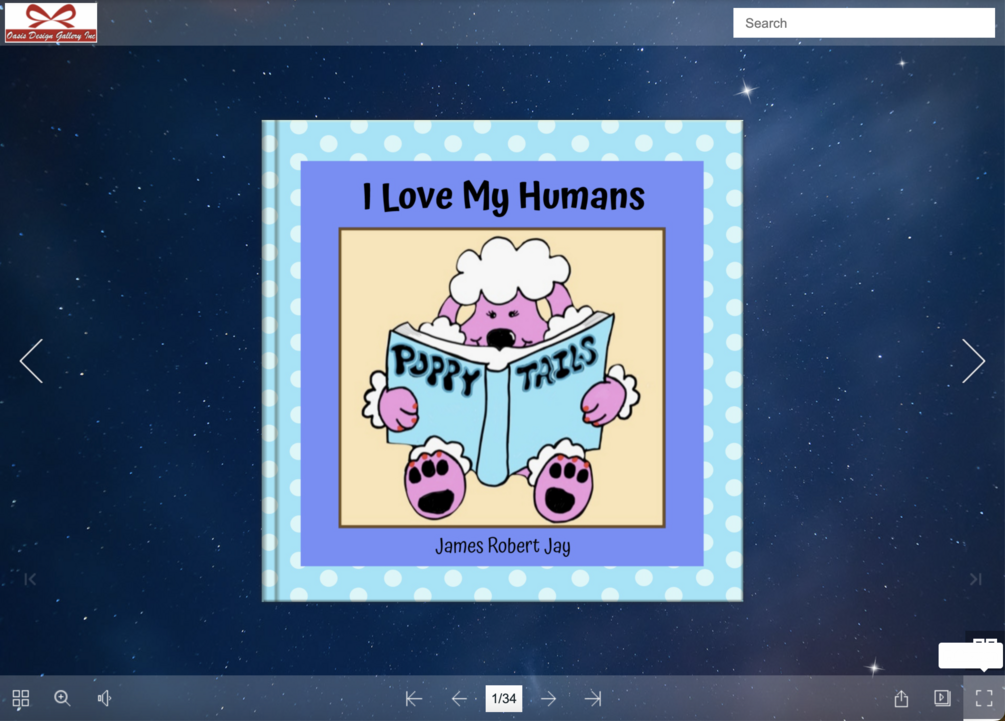Click the 1/34 page number field
The width and height of the screenshot is (1005, 721).
504,699
